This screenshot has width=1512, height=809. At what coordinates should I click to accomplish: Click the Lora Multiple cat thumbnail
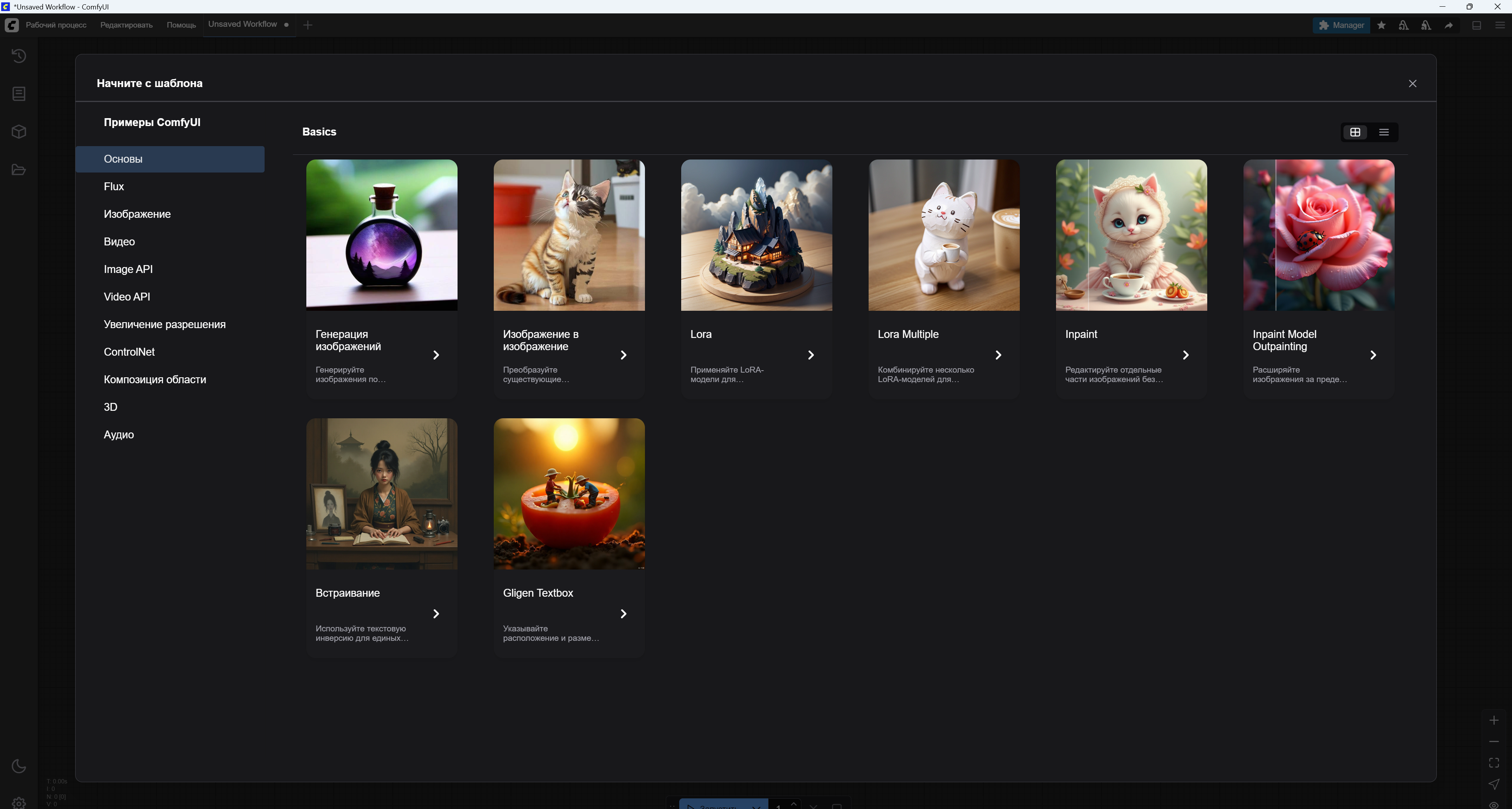[x=944, y=235]
